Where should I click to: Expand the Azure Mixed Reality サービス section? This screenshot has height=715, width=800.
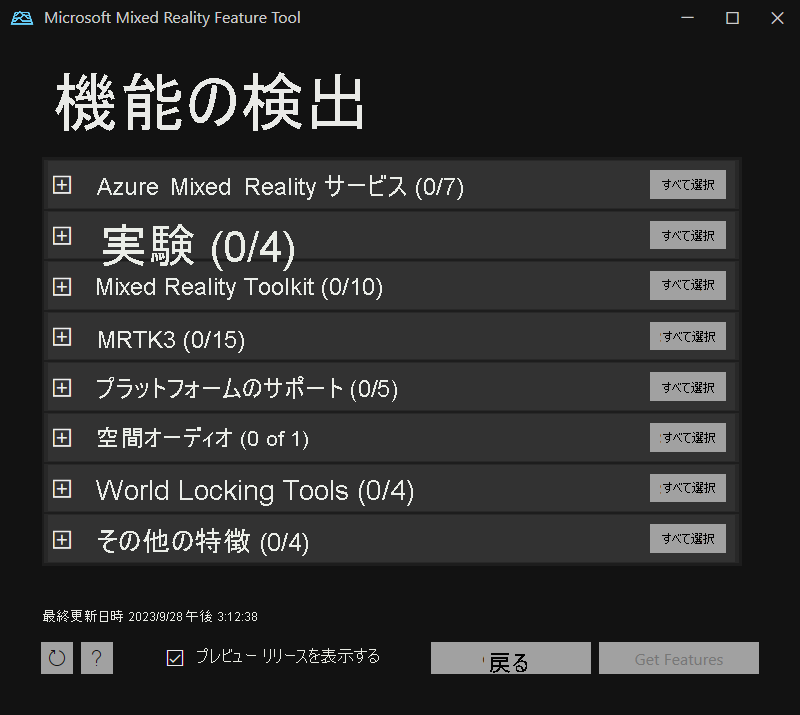[x=62, y=184]
